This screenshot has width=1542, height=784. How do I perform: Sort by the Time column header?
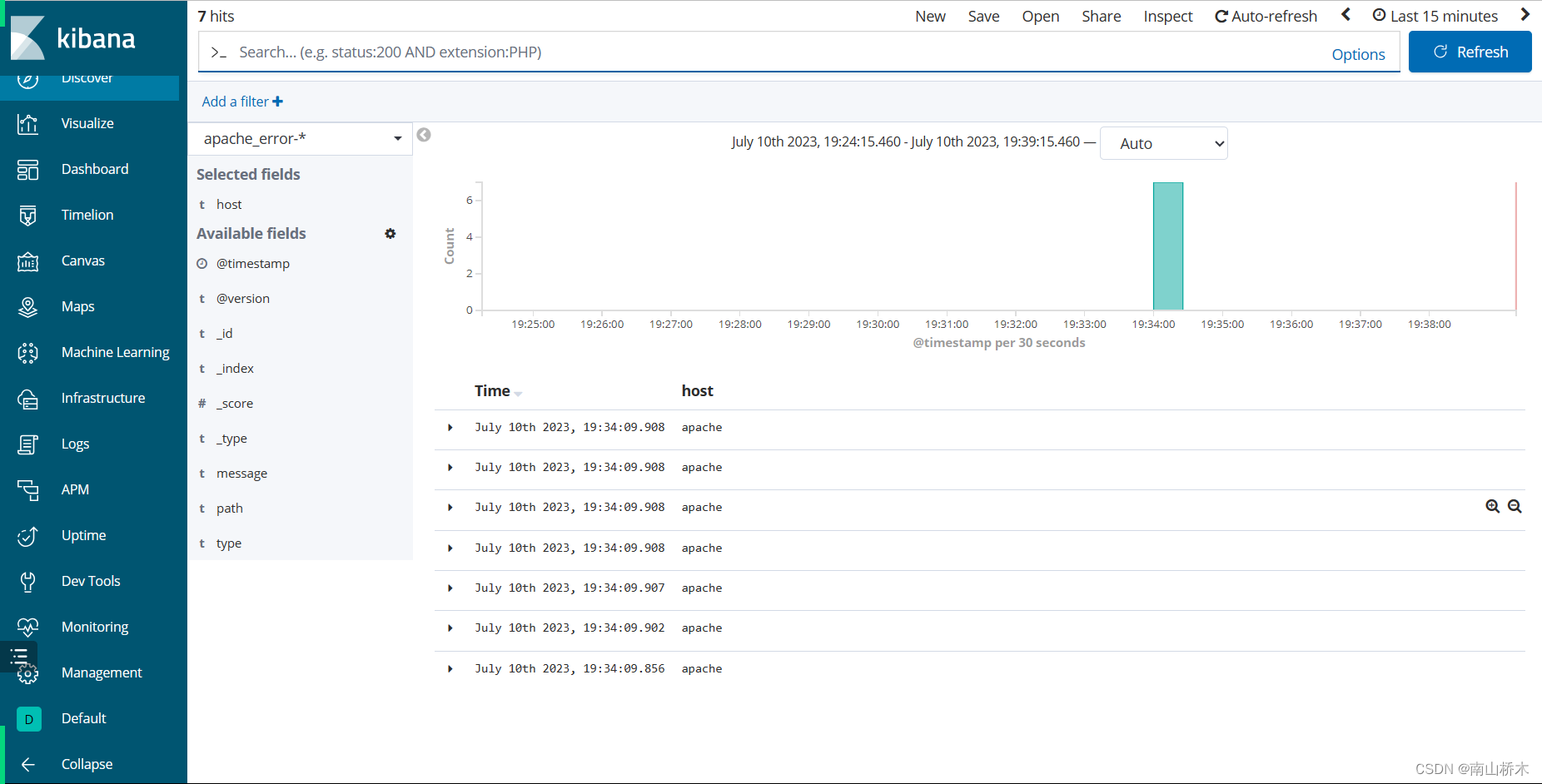(498, 391)
